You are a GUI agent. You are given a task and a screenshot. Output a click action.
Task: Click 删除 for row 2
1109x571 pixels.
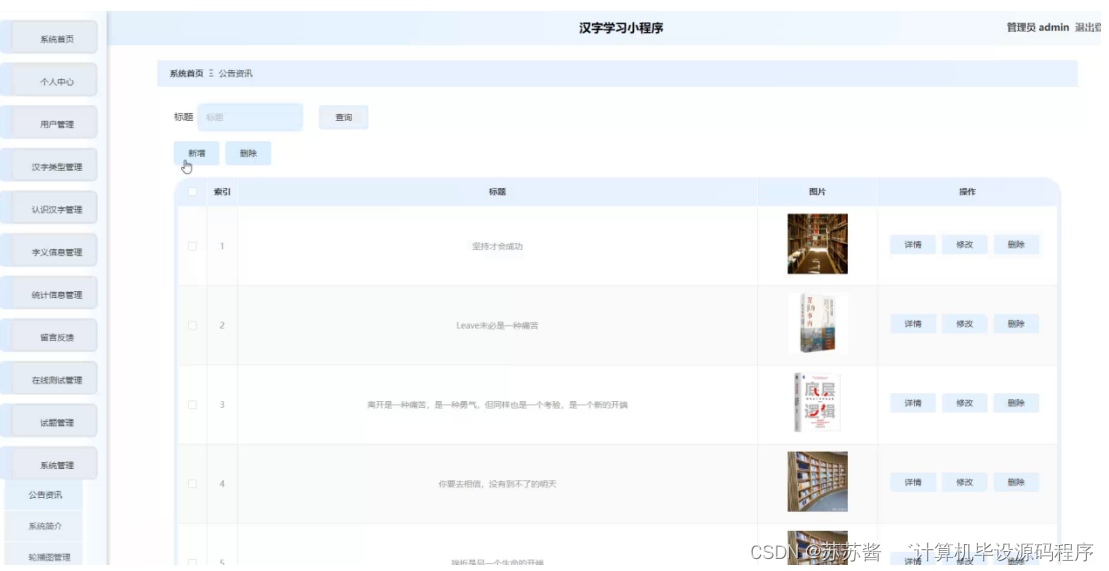coord(1016,323)
